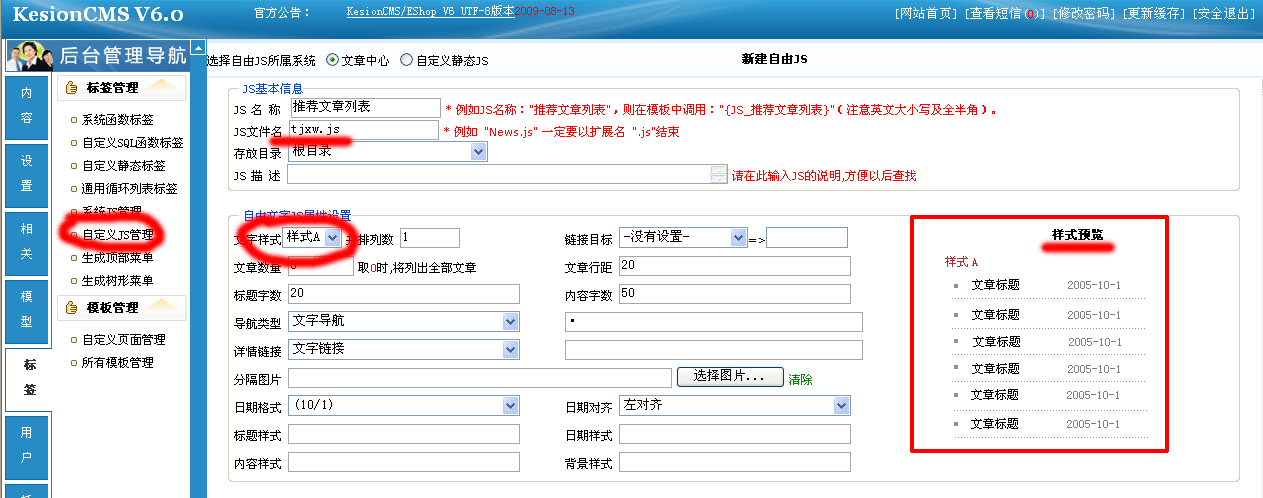The image size is (1263, 498).
Task: Open 生成顶部菜单 in the navigation
Action: coord(118,258)
